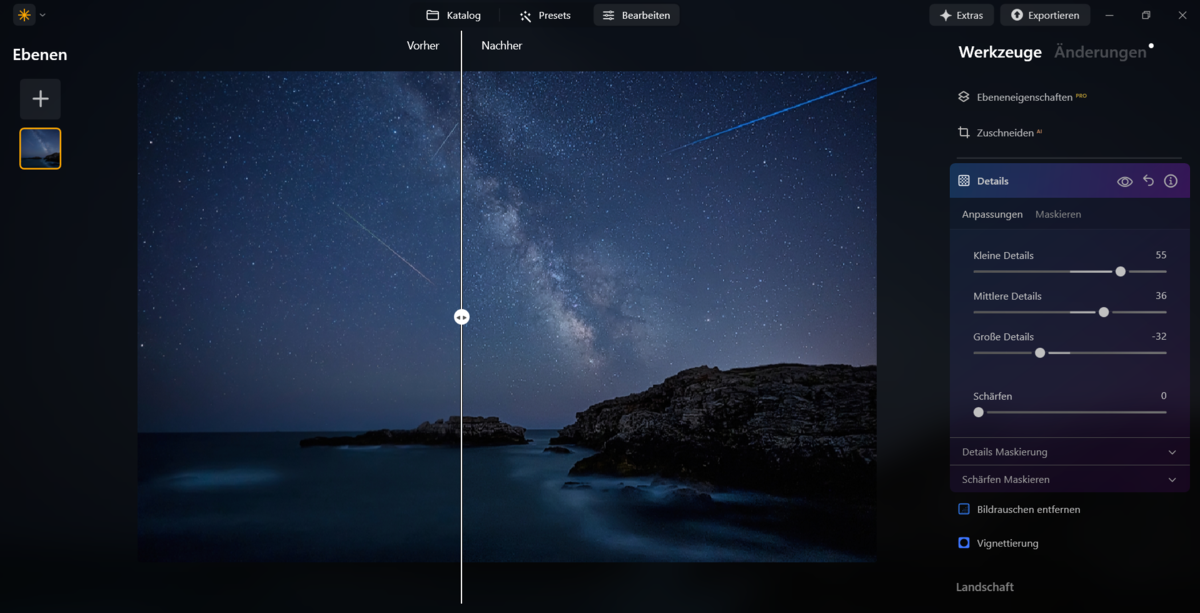Add a new layer with the plus button
This screenshot has height=613, width=1200.
coord(40,98)
